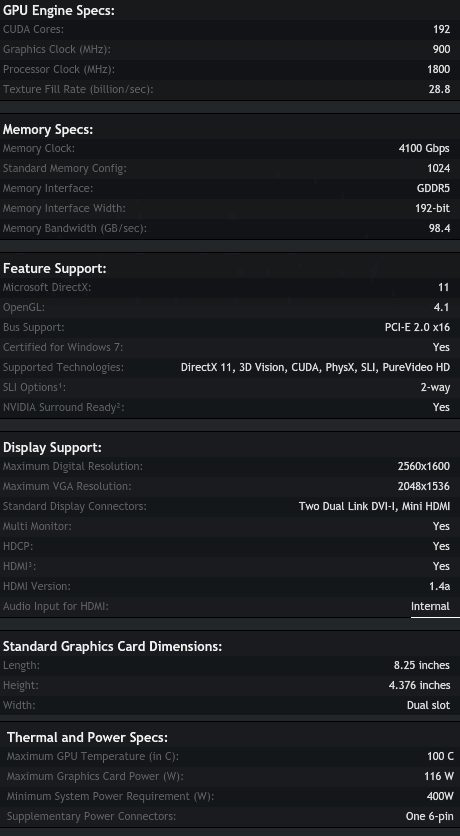
Task: Click the Standard Graphics Card Dimensions heading
Action: pos(112,646)
